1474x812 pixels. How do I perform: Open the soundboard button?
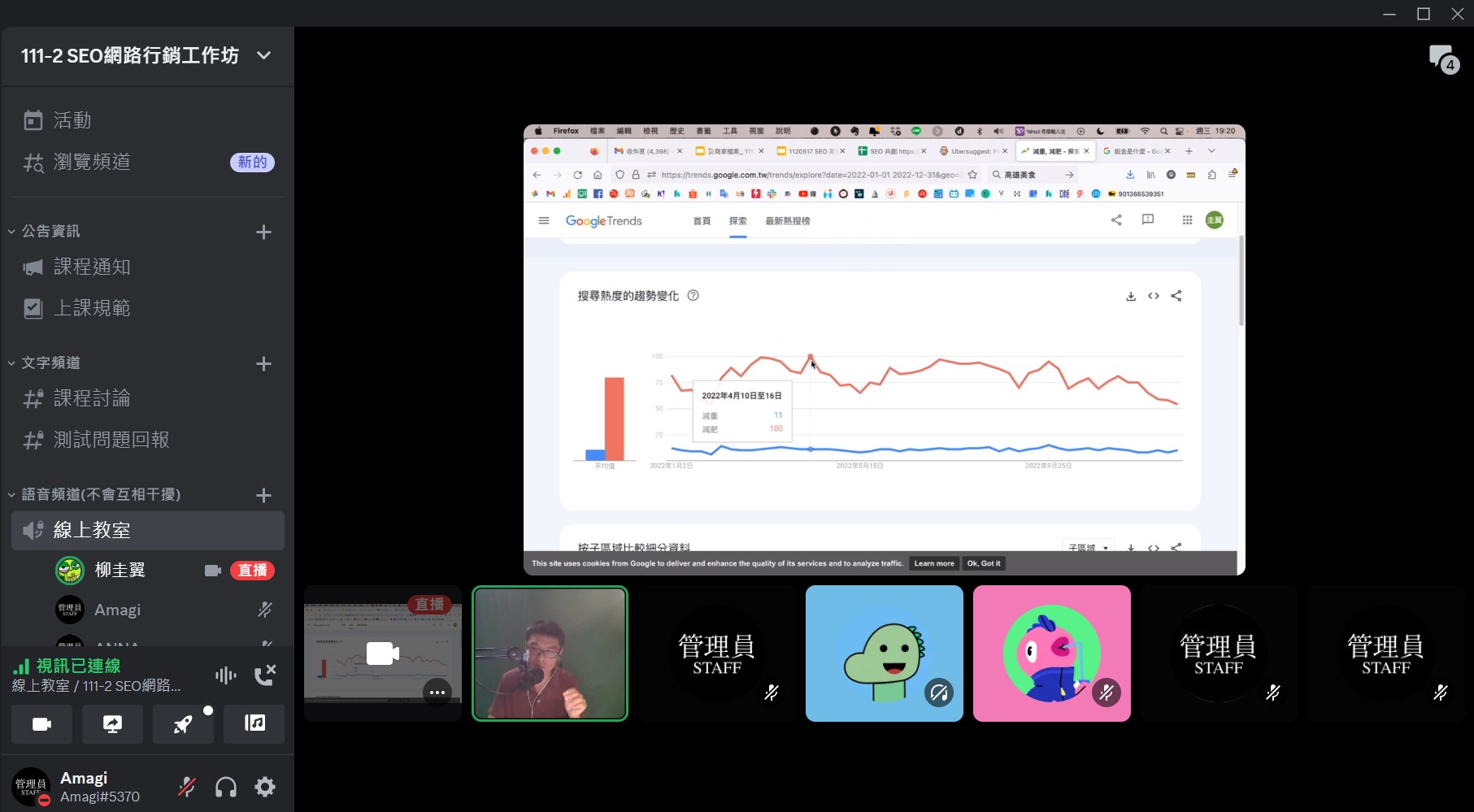tap(254, 723)
